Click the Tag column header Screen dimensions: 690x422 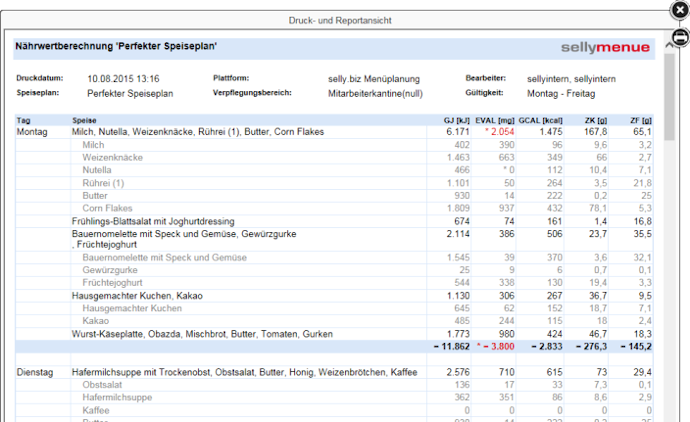click(24, 120)
